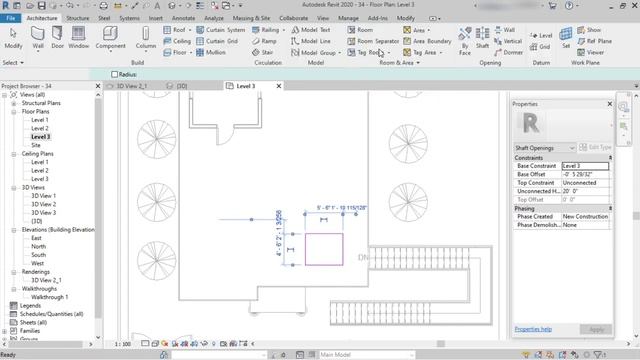
Task: Click the Edit Type button
Action: tap(595, 147)
